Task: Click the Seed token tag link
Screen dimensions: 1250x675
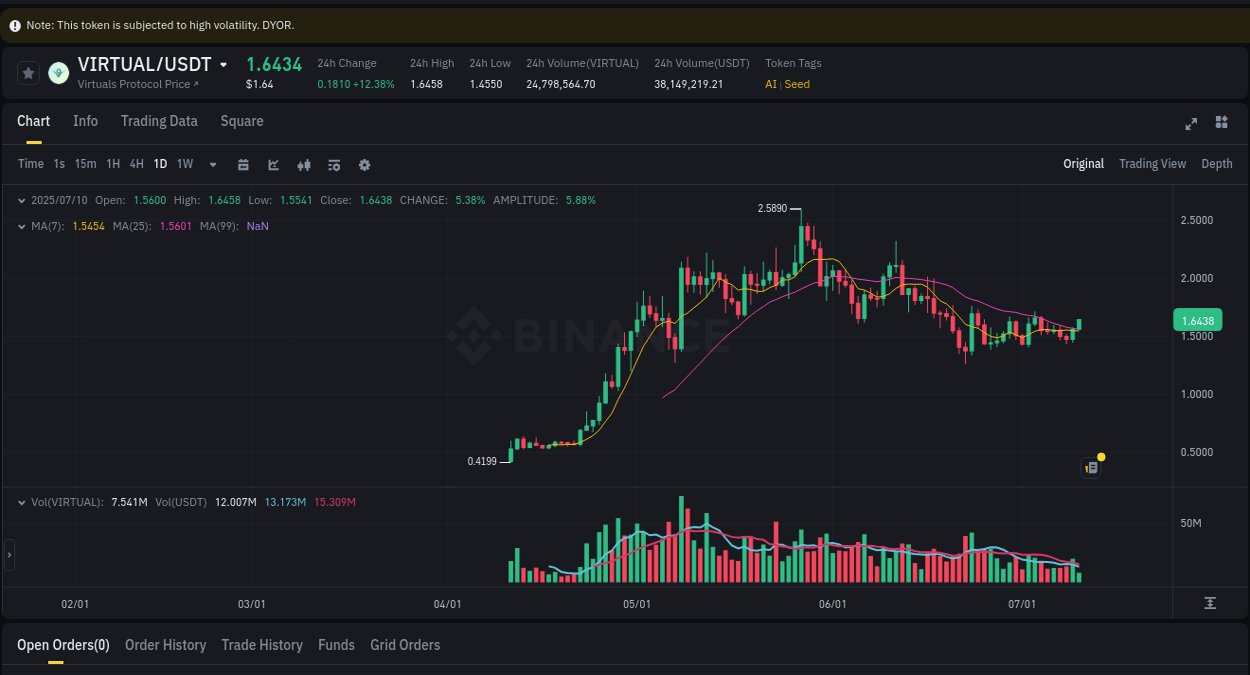Action: (x=796, y=84)
